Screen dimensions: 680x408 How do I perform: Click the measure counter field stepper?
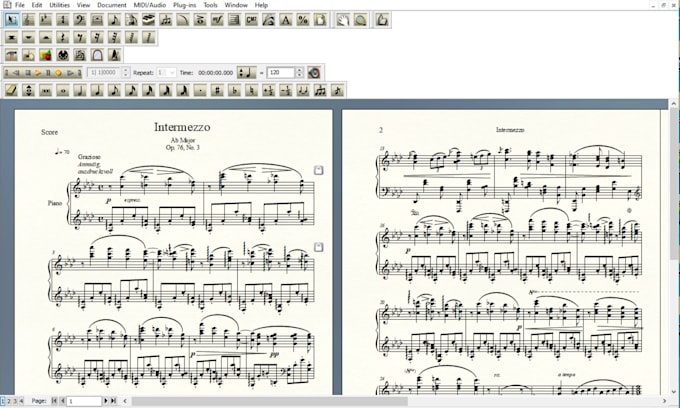tap(126, 72)
